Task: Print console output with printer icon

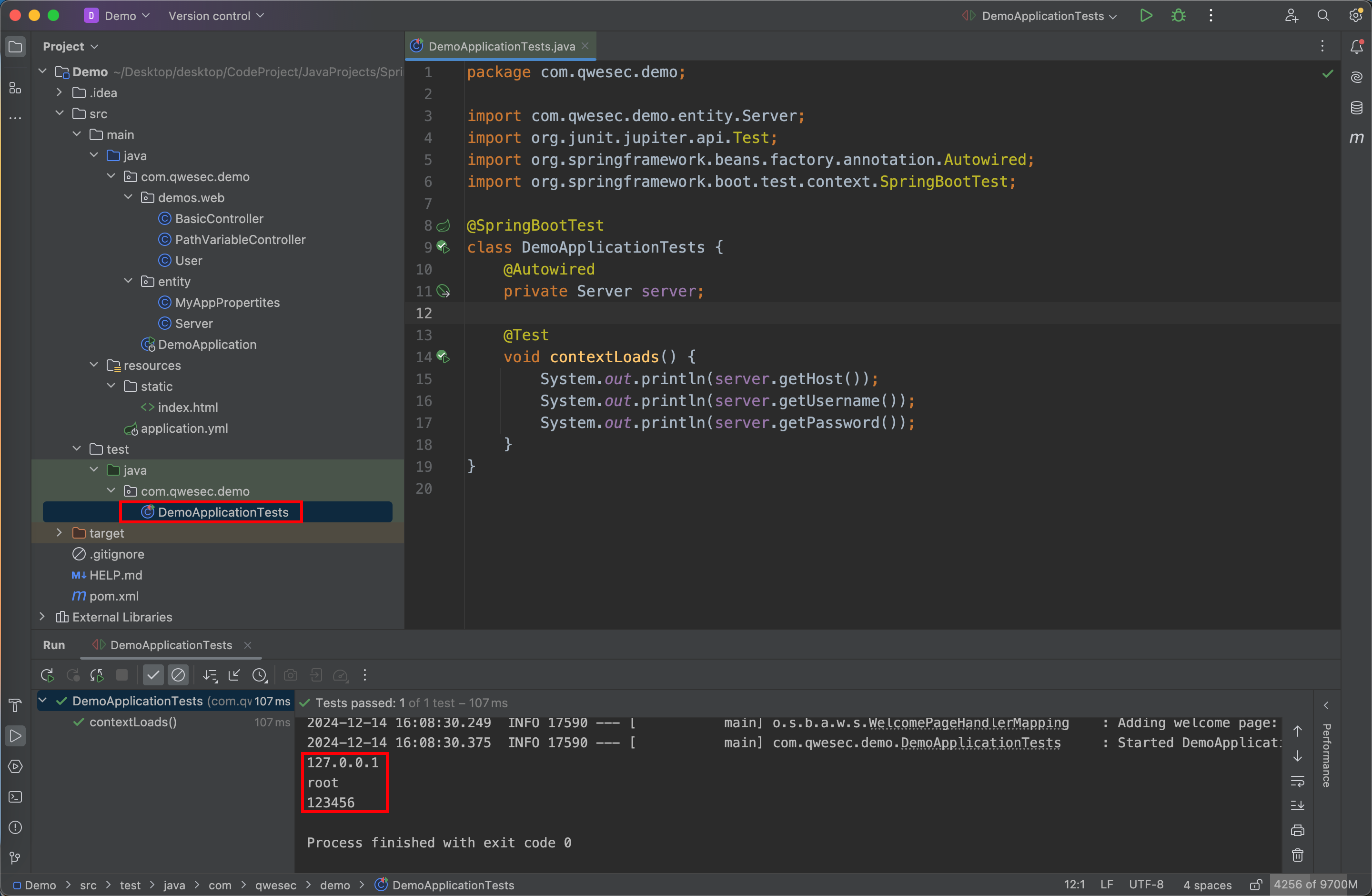Action: [1298, 830]
